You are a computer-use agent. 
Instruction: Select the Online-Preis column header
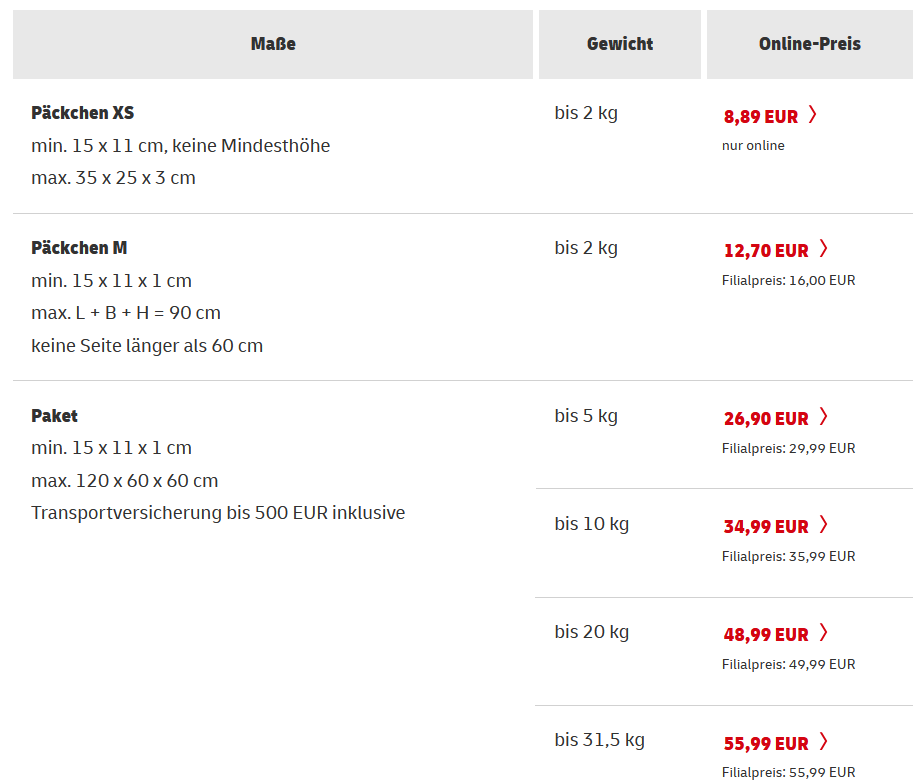[808, 44]
